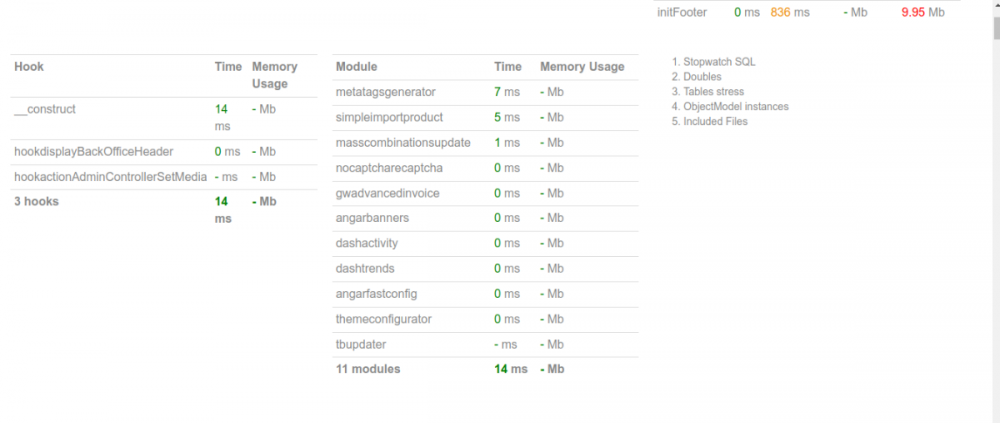
Task: Select the gwadvancedinvoice module name
Action: tap(388, 193)
